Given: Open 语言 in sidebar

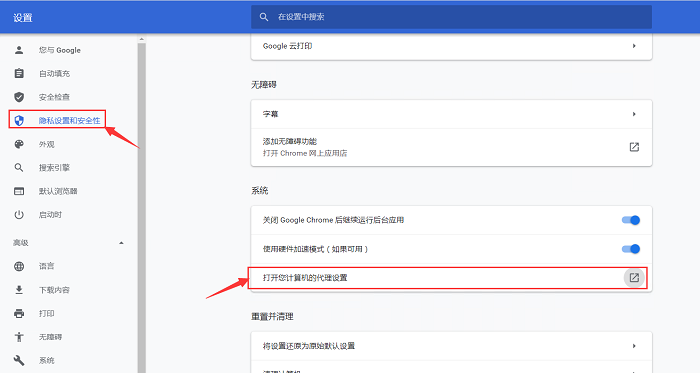Looking at the screenshot, I should (x=46, y=266).
